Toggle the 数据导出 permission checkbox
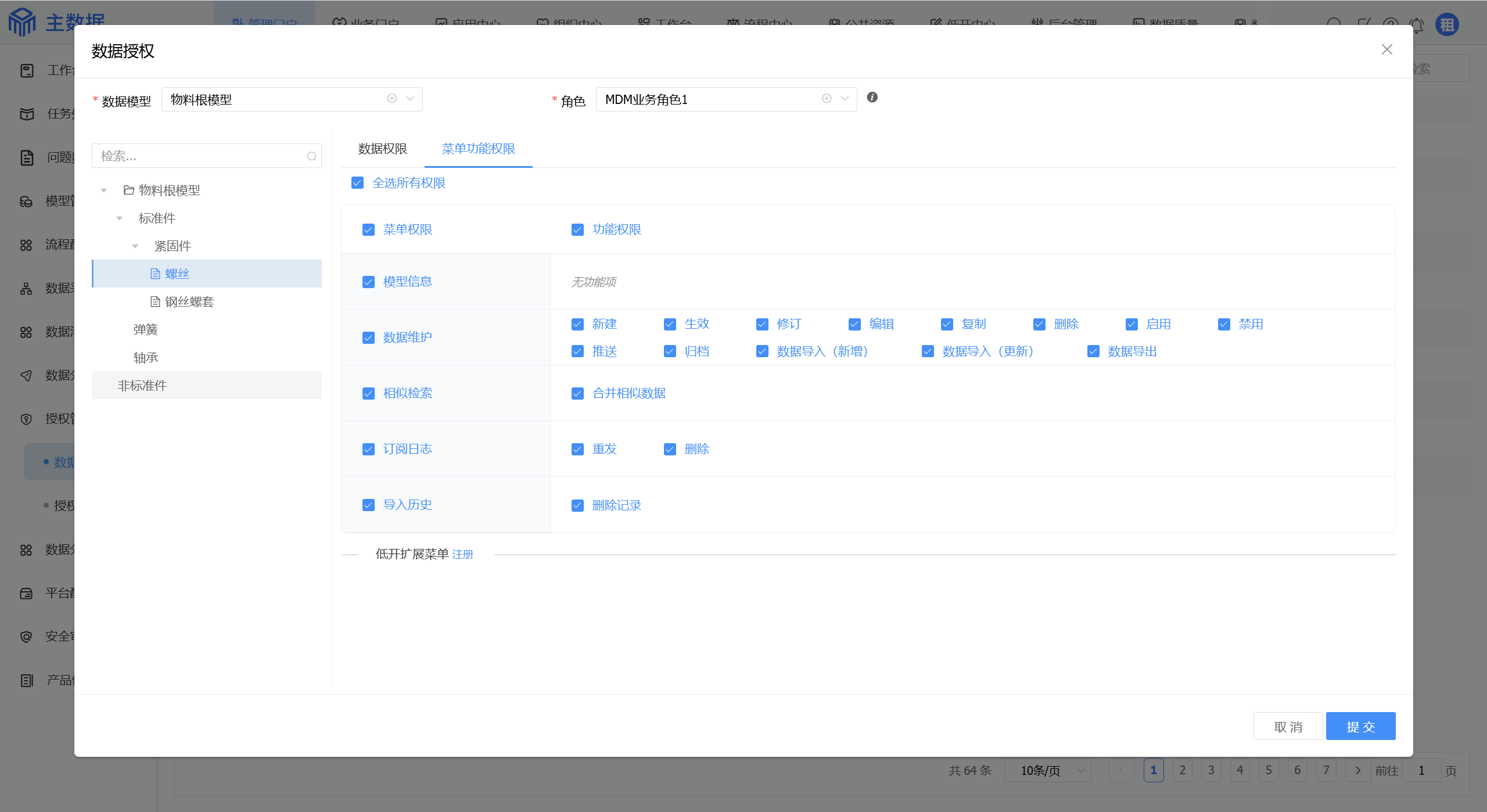This screenshot has width=1487, height=812. point(1093,351)
